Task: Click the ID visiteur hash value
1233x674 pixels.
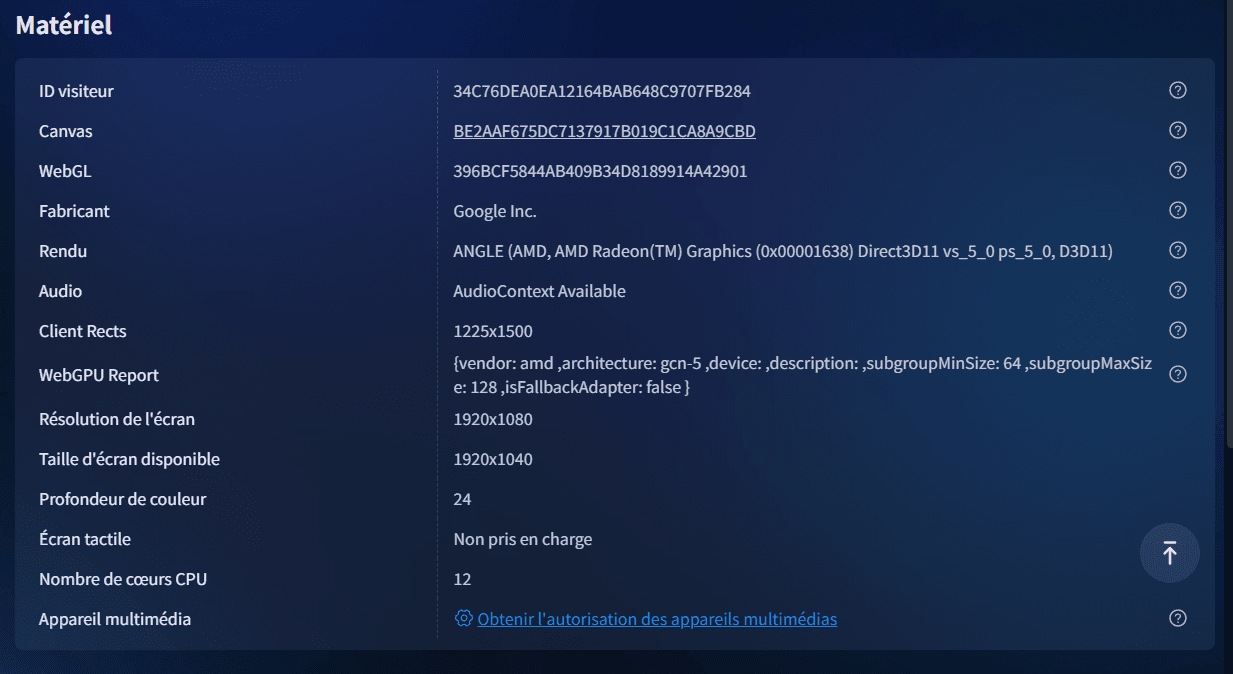Action: pos(601,91)
